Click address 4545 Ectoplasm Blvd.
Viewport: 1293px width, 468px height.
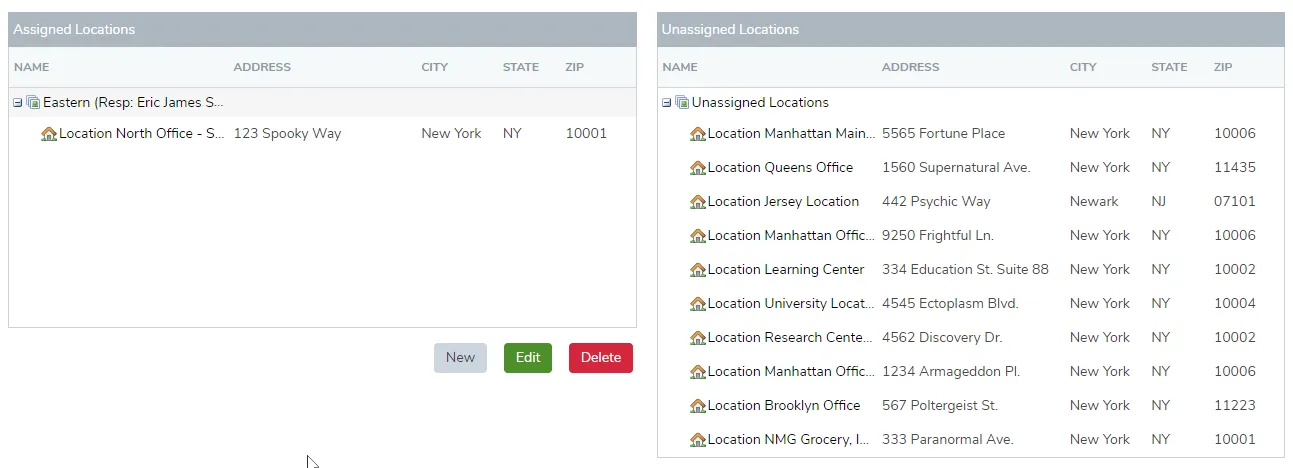[950, 304]
